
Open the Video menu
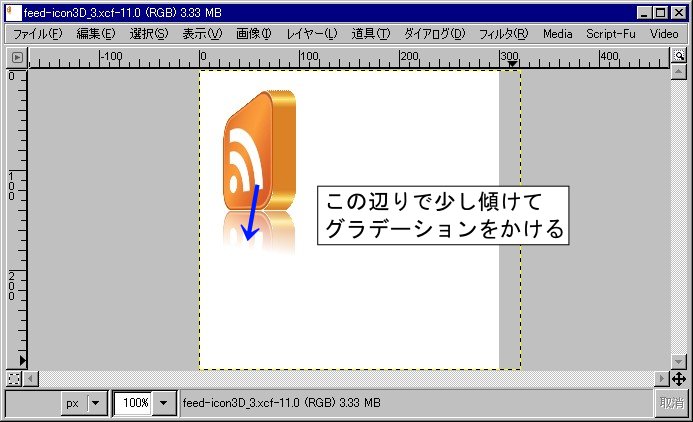click(664, 34)
